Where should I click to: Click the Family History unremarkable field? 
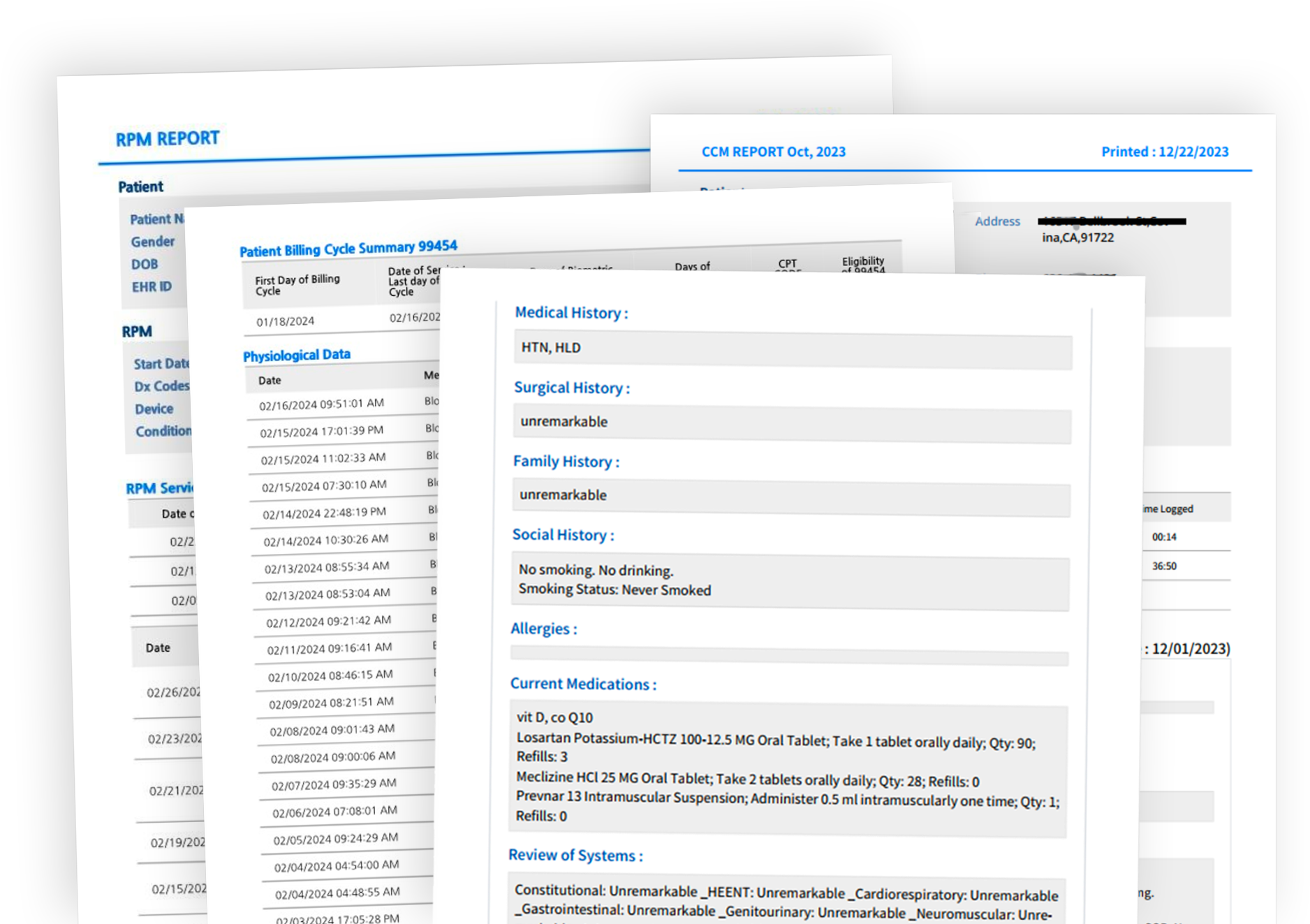[792, 497]
